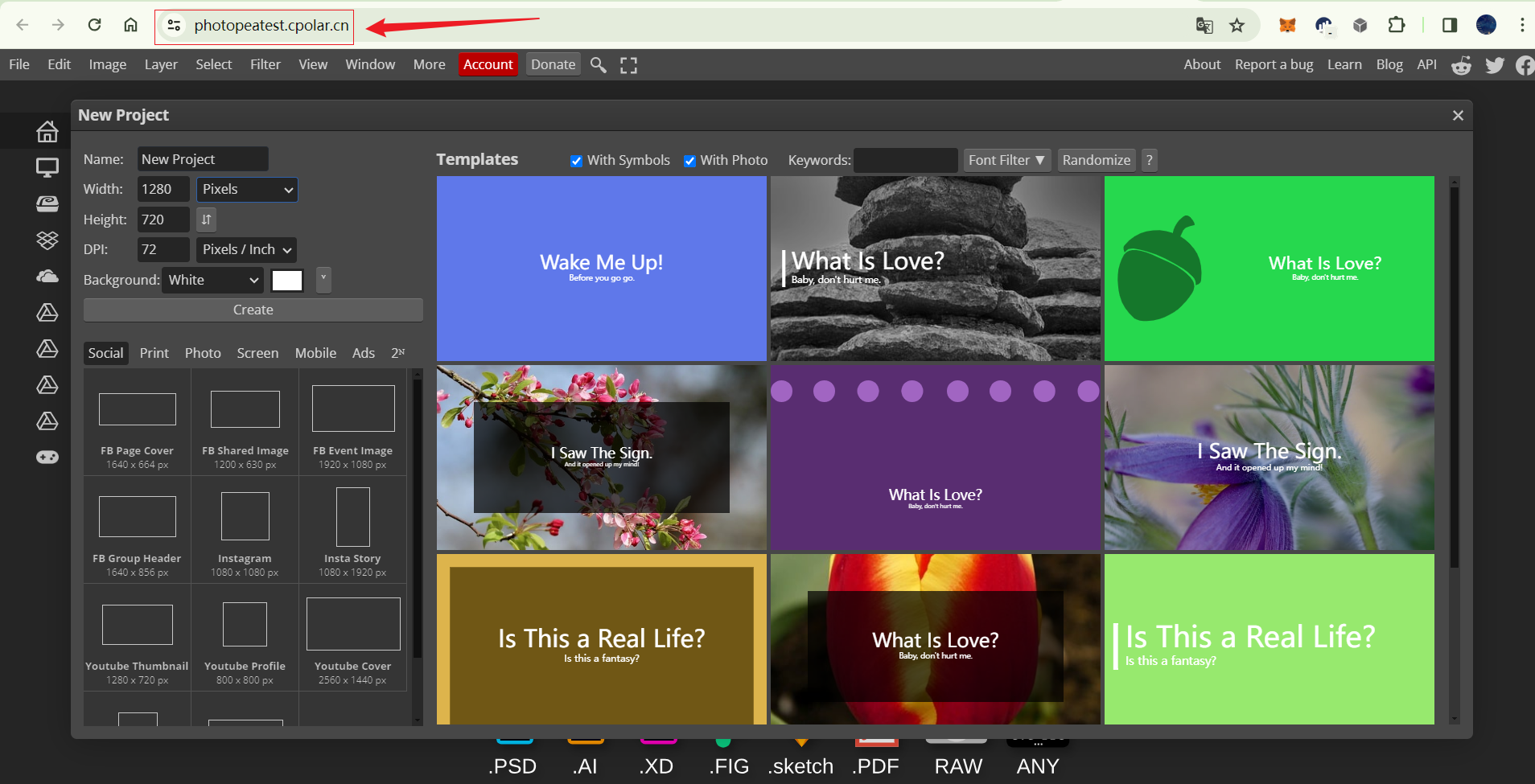The height and width of the screenshot is (784, 1535).
Task: Switch to the Print presets tab
Action: click(154, 353)
